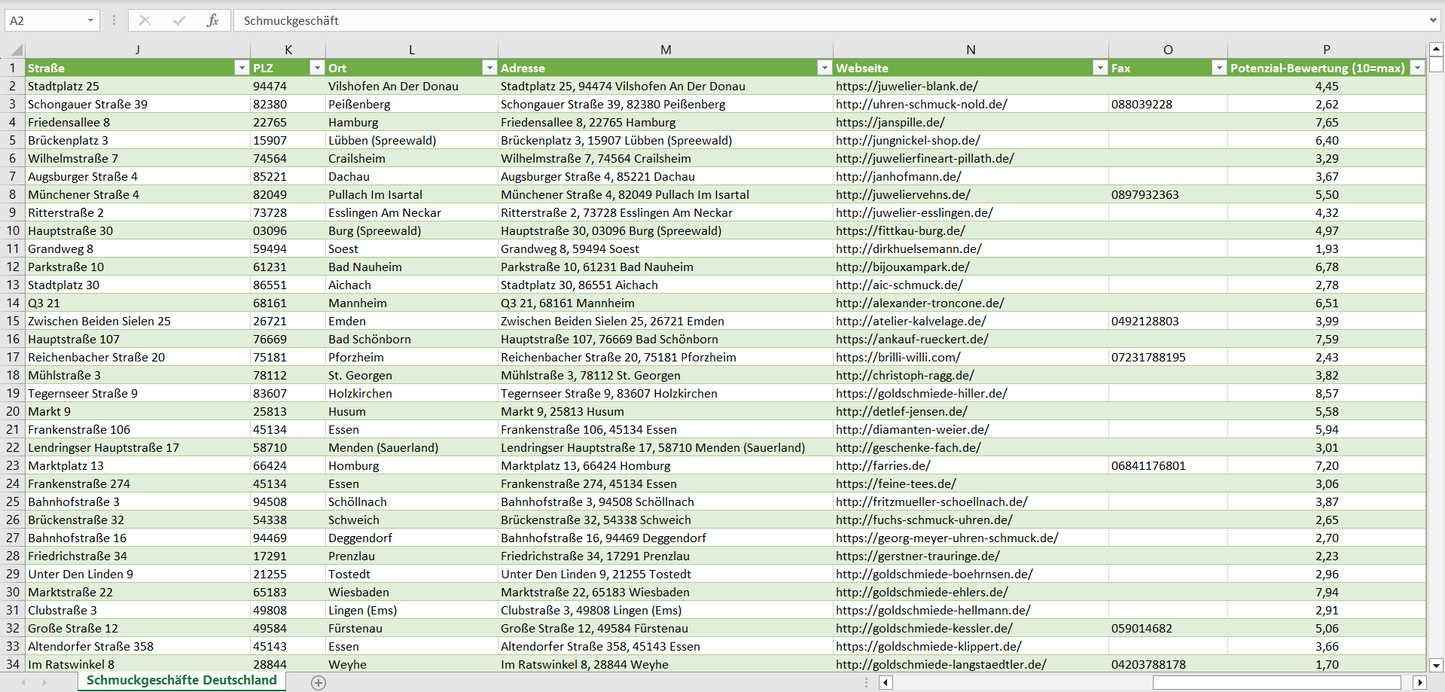Image resolution: width=1445 pixels, height=692 pixels.
Task: Click horizontal scrollbar left arrow
Action: pos(885,682)
